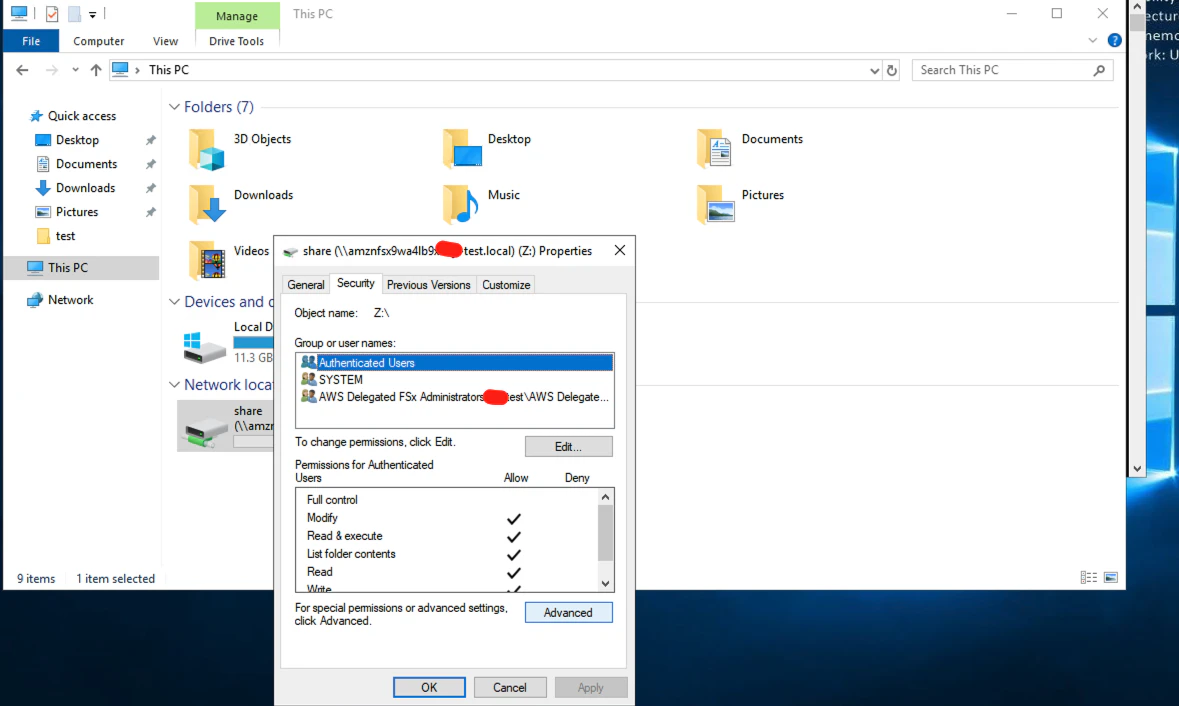Click the New folder quick access icon
This screenshot has width=1179, height=706.
(x=74, y=14)
